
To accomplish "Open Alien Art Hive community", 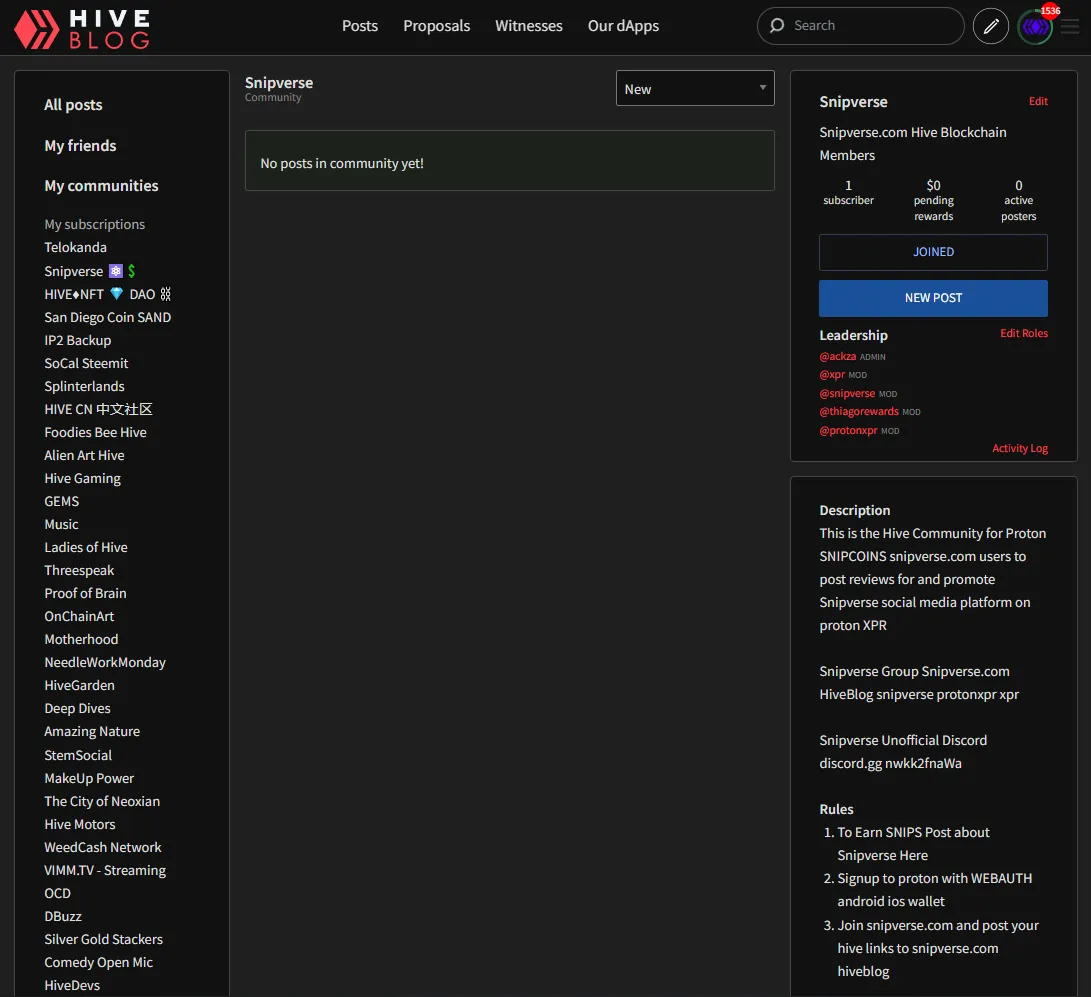I will coord(84,455).
